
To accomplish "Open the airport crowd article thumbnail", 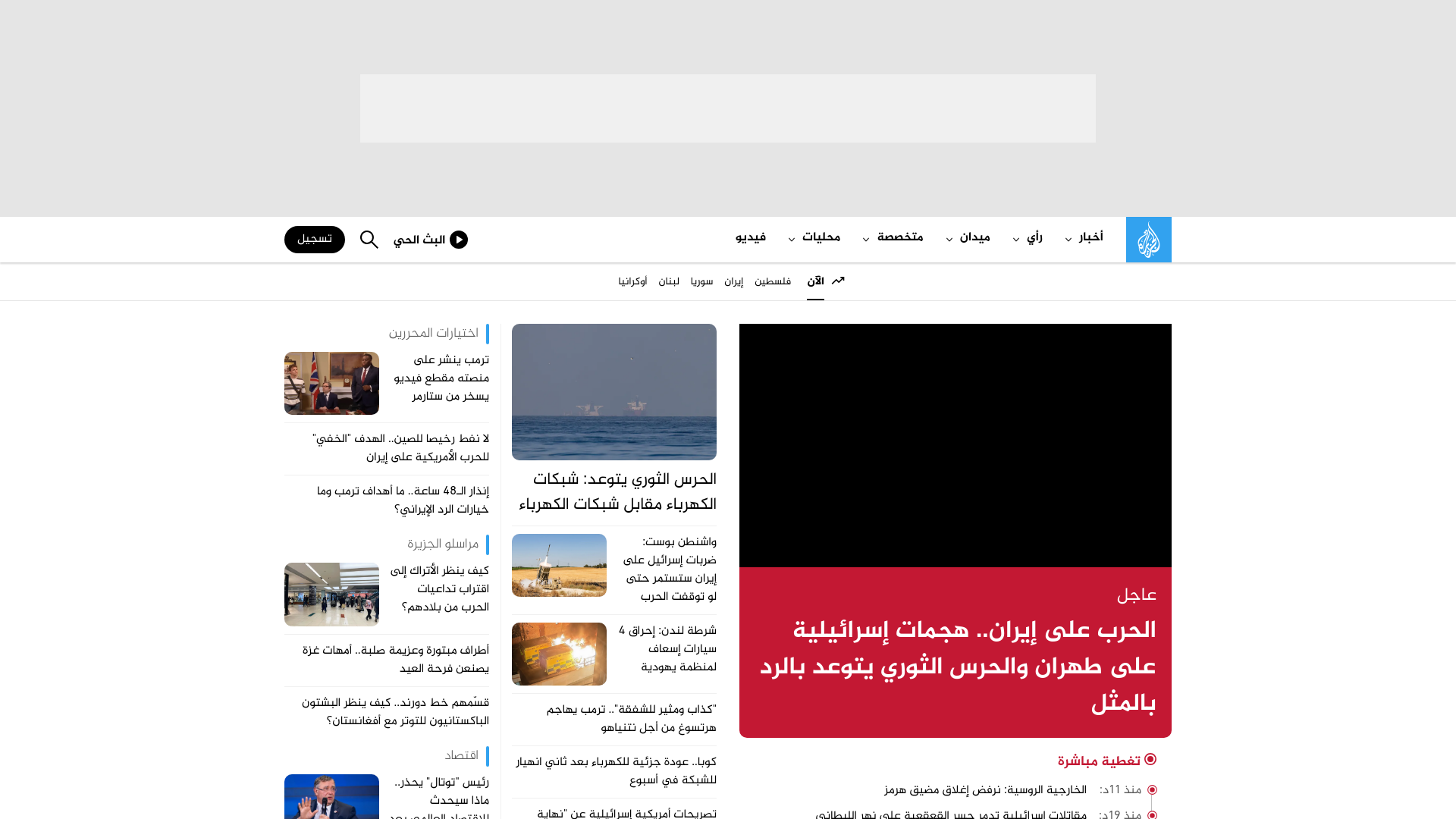I will point(331,595).
